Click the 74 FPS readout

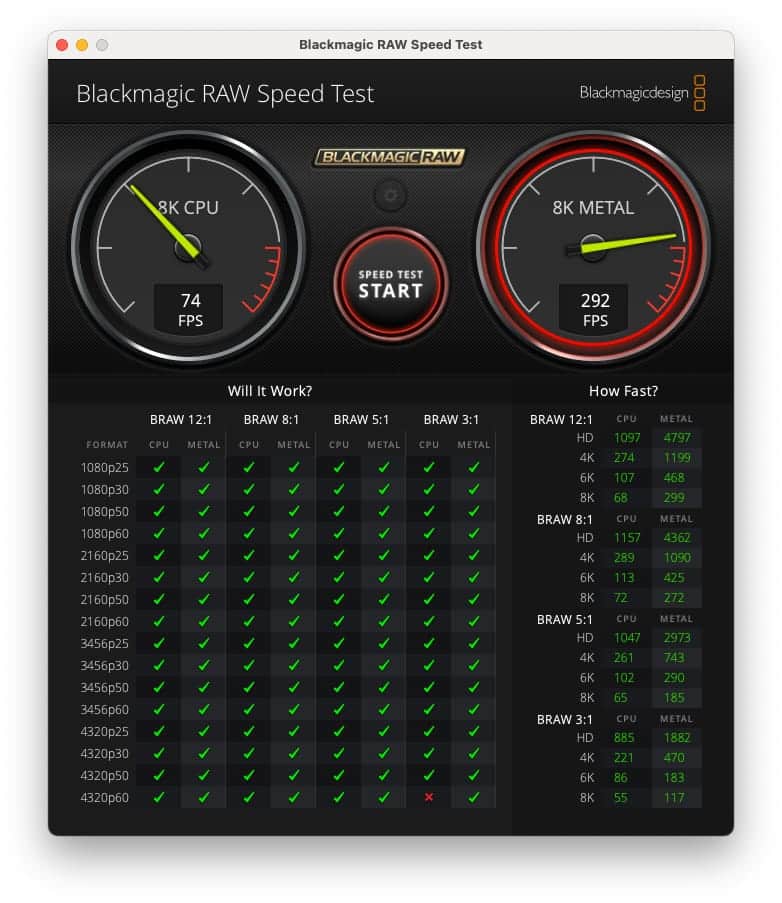[x=189, y=309]
